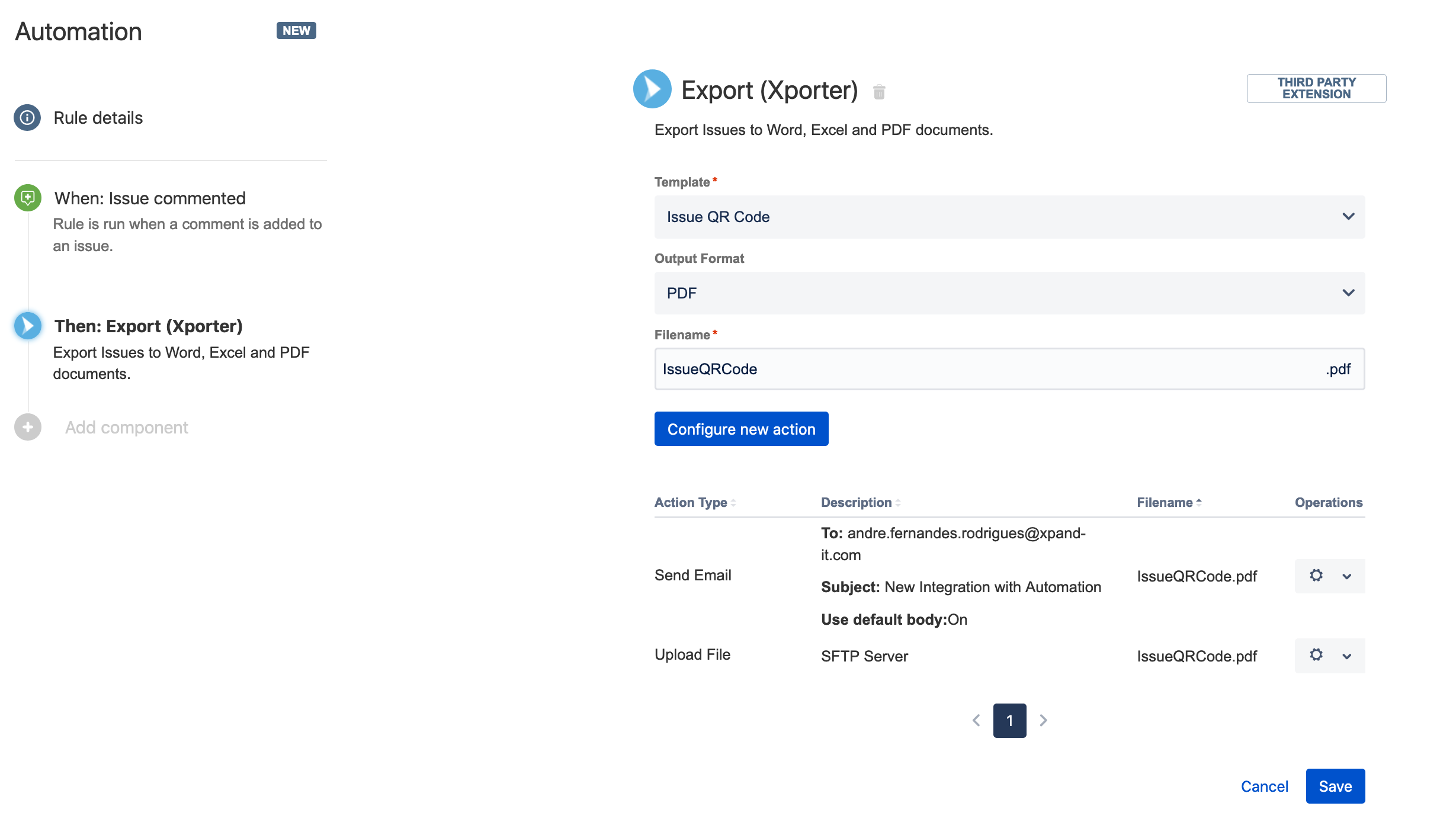Viewport: 1456px width, 835px height.
Task: Click the large Xporter logo in the header
Action: pyautogui.click(x=652, y=89)
